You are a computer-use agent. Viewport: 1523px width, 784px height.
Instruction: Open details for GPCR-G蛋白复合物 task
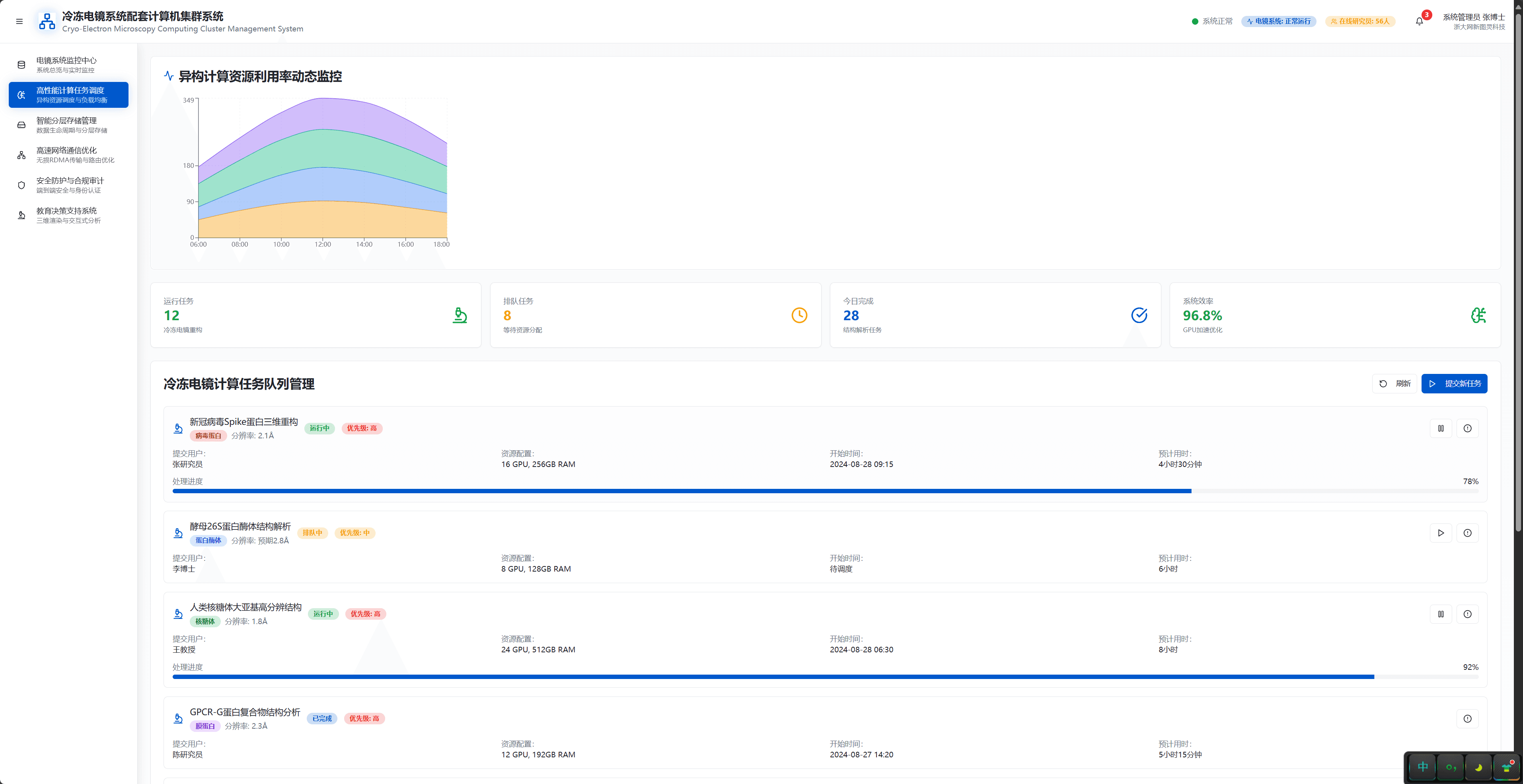point(1467,718)
